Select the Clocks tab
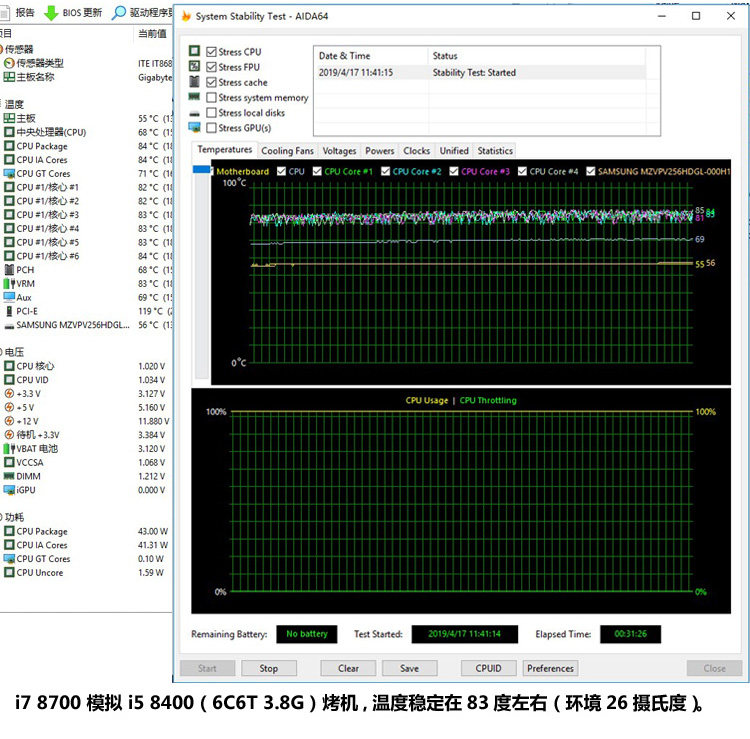Image resolution: width=750 pixels, height=739 pixels. coord(417,151)
